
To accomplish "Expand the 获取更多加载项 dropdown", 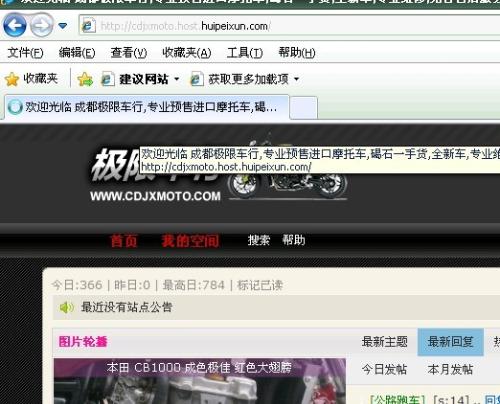I will [296, 79].
